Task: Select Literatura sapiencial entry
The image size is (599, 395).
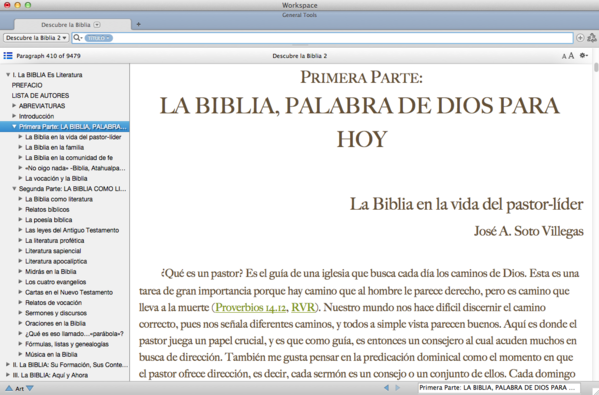Action: [x=53, y=251]
